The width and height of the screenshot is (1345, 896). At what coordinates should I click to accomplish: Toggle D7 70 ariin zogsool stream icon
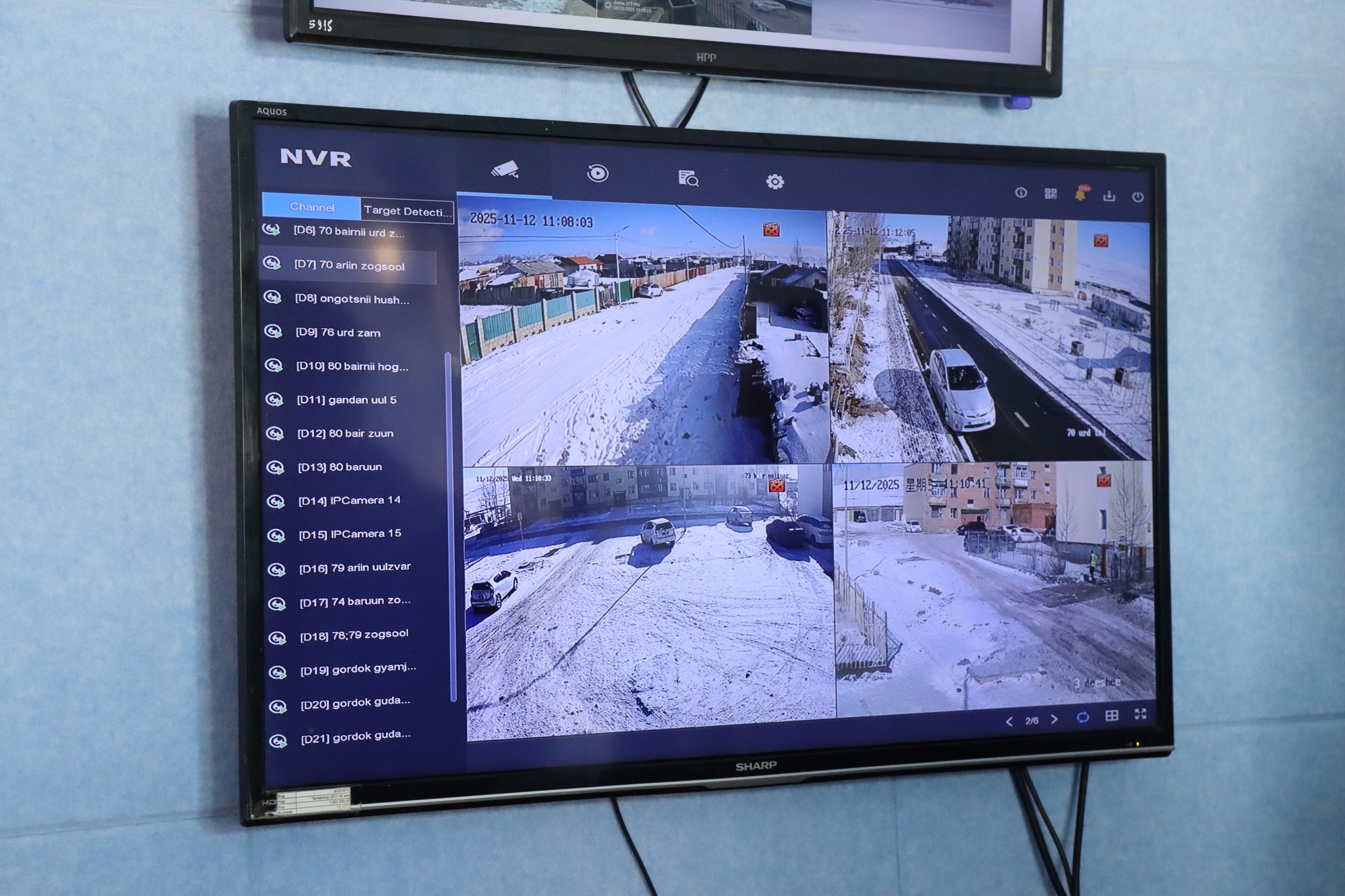click(x=272, y=263)
